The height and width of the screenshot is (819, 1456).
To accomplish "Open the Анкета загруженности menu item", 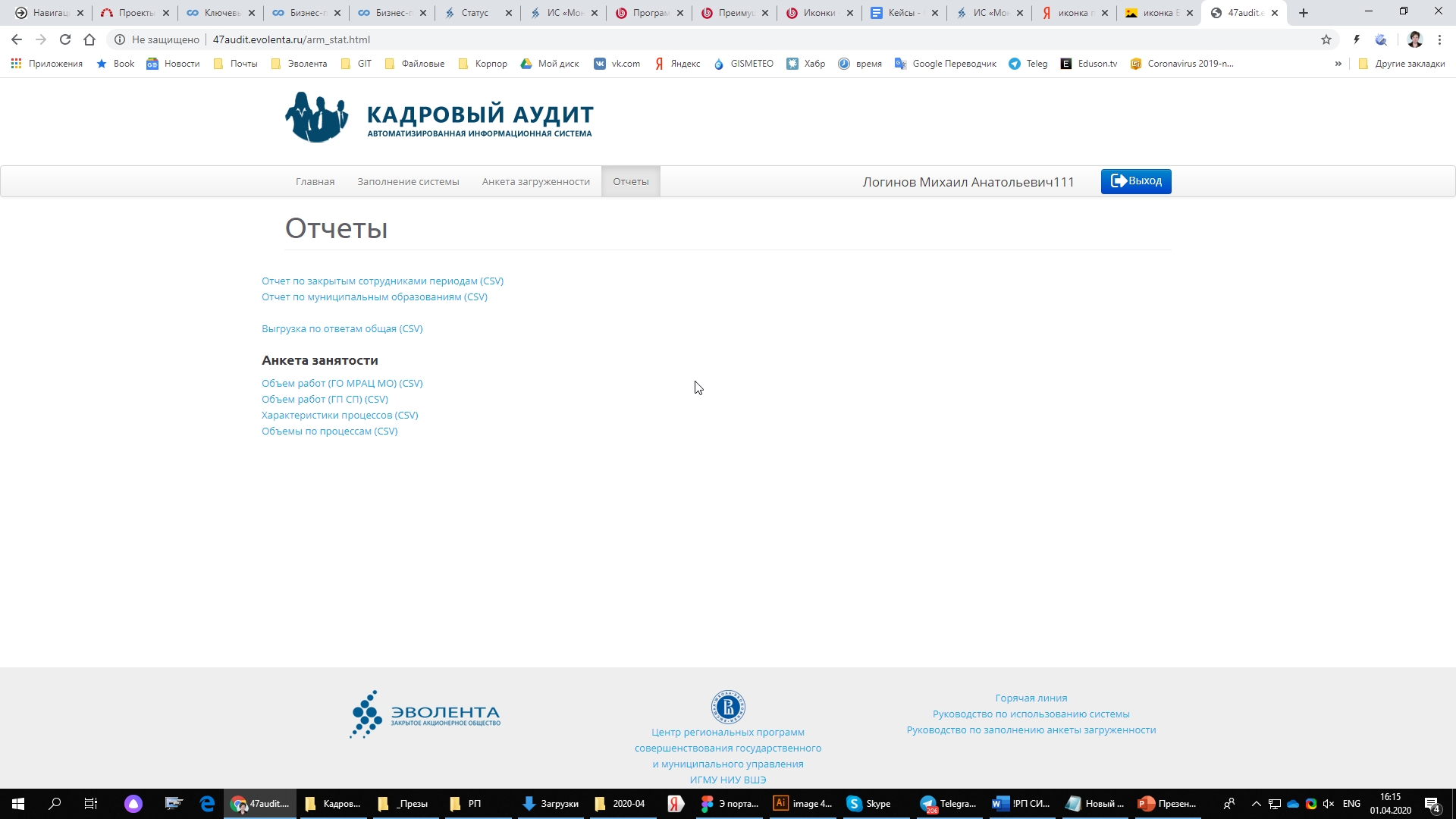I will (x=535, y=182).
